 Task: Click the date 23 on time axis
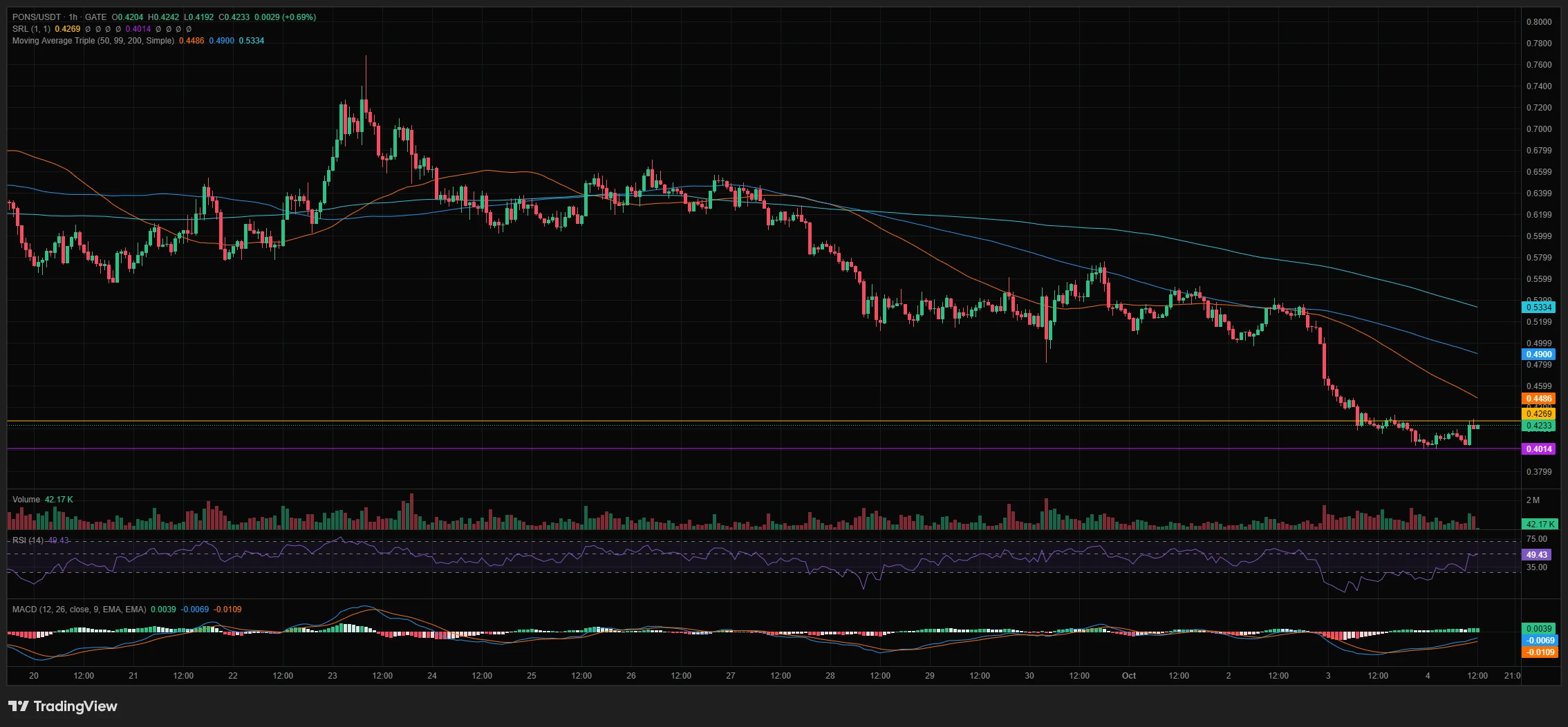tap(333, 676)
